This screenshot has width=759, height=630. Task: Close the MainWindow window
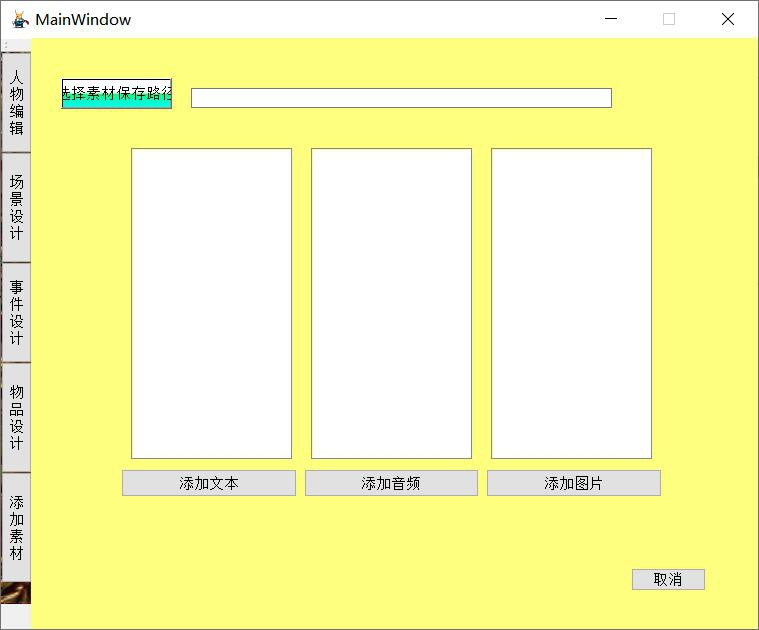[728, 19]
